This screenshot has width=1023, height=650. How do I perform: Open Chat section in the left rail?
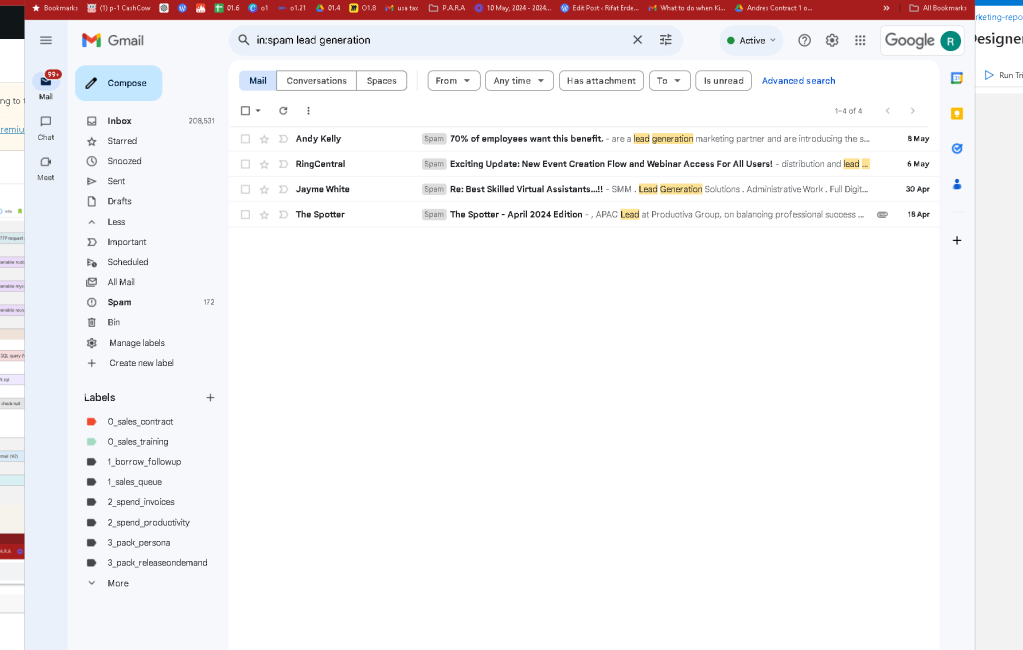pyautogui.click(x=46, y=128)
